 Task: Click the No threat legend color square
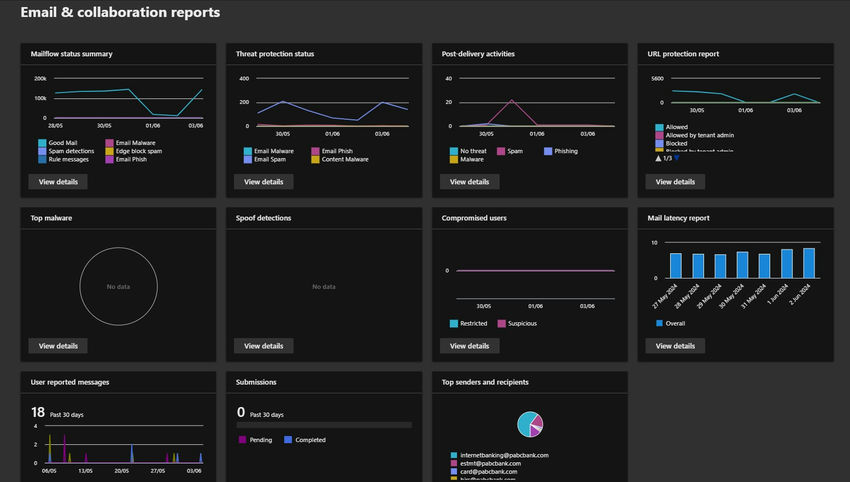[453, 151]
